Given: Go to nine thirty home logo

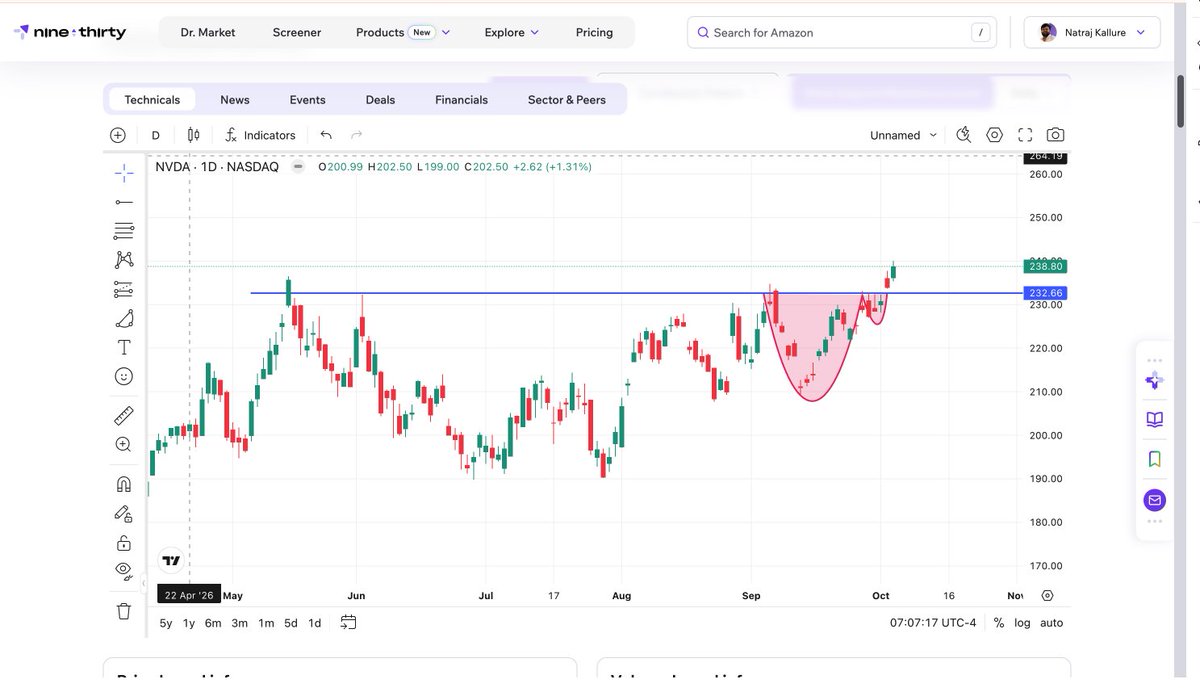Looking at the screenshot, I should (70, 32).
